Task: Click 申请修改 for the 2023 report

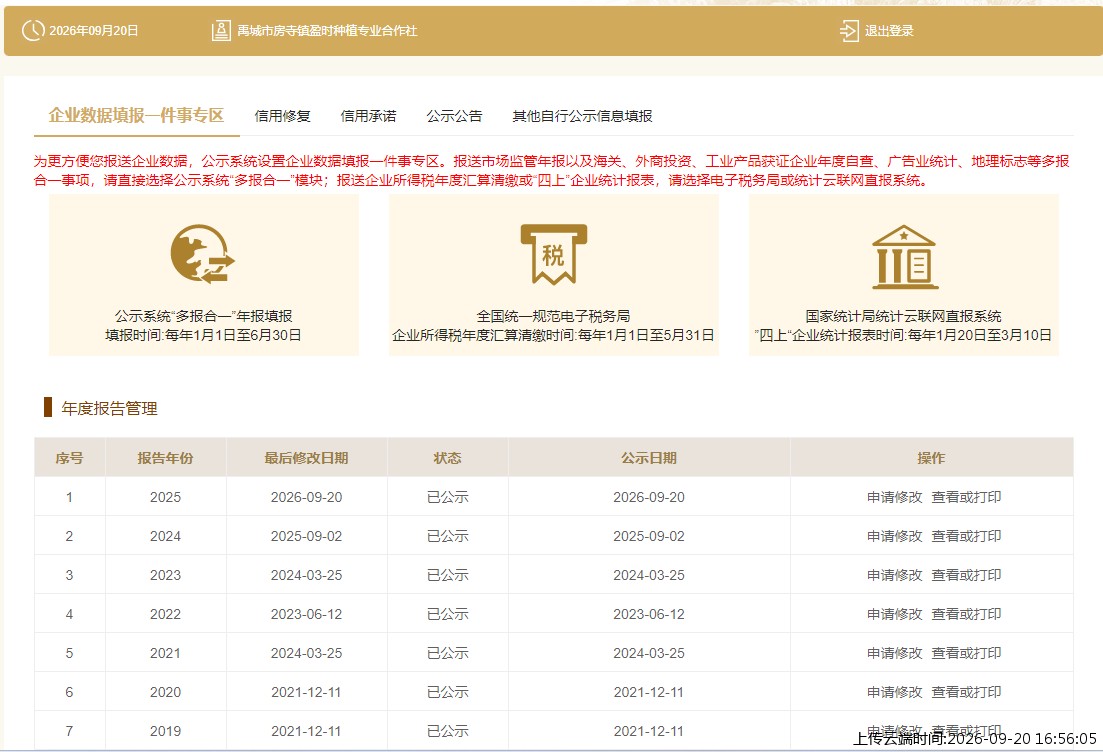Action: pyautogui.click(x=894, y=575)
